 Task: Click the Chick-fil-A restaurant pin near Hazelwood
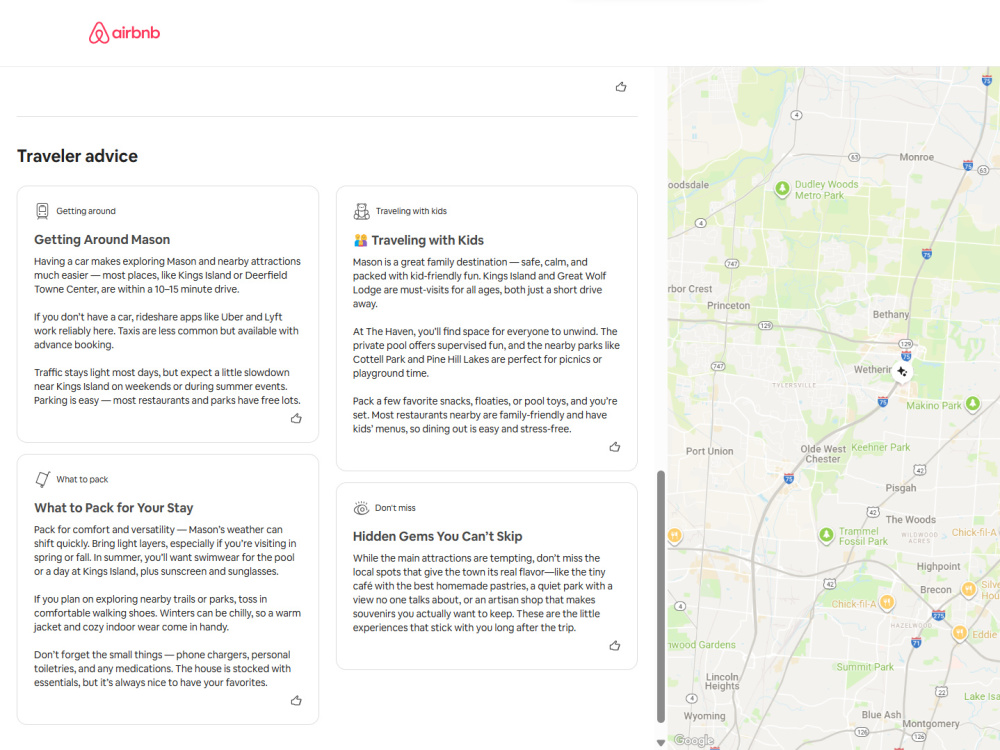coord(886,602)
